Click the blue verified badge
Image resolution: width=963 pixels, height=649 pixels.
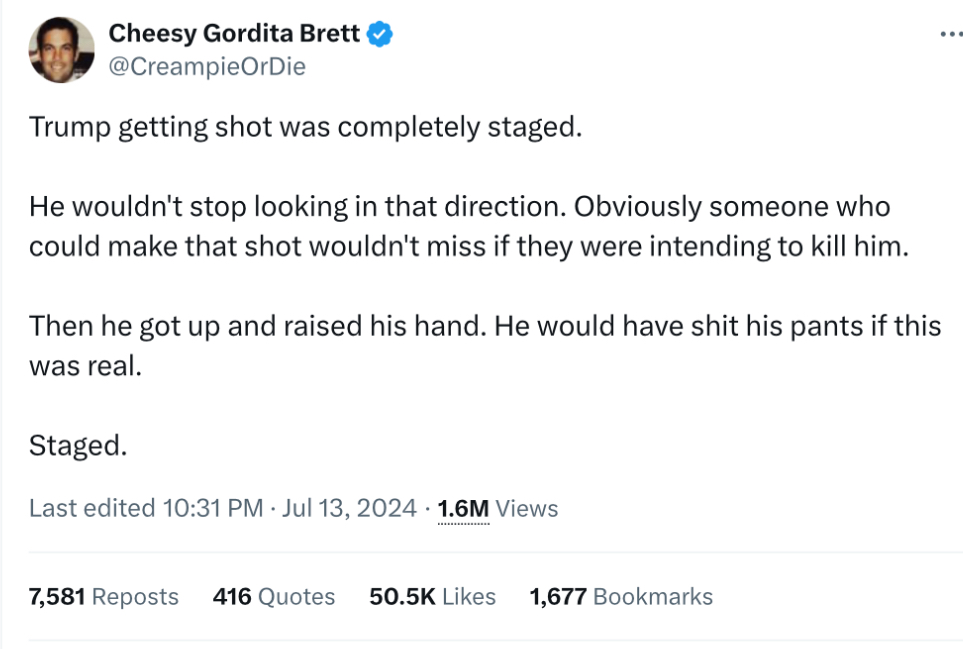click(379, 33)
